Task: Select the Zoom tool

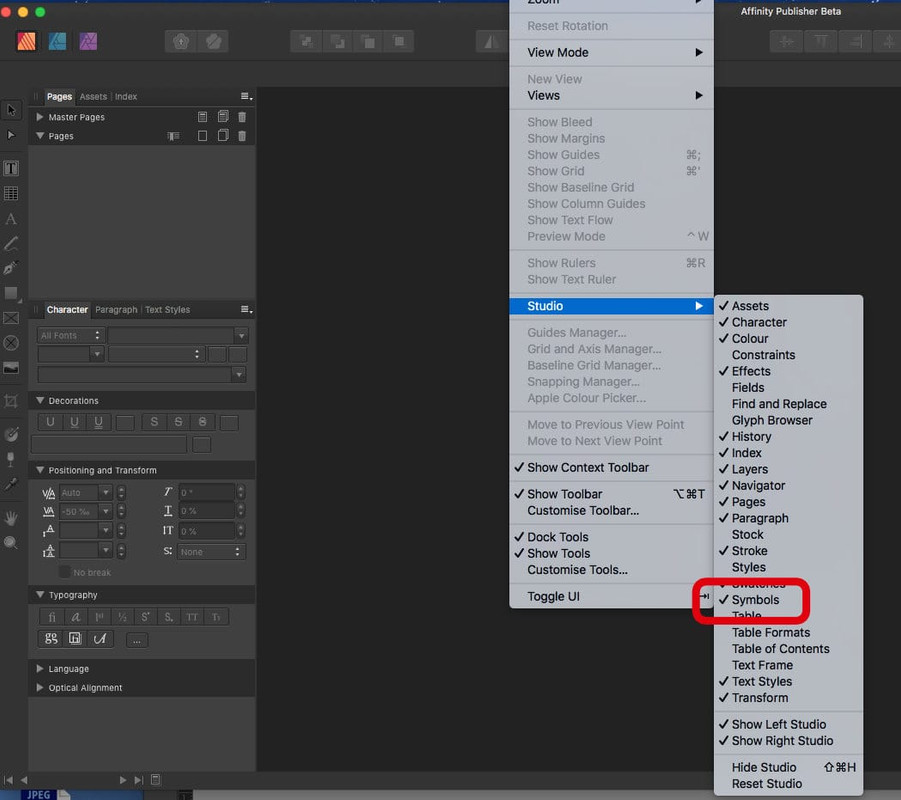Action: click(x=11, y=543)
